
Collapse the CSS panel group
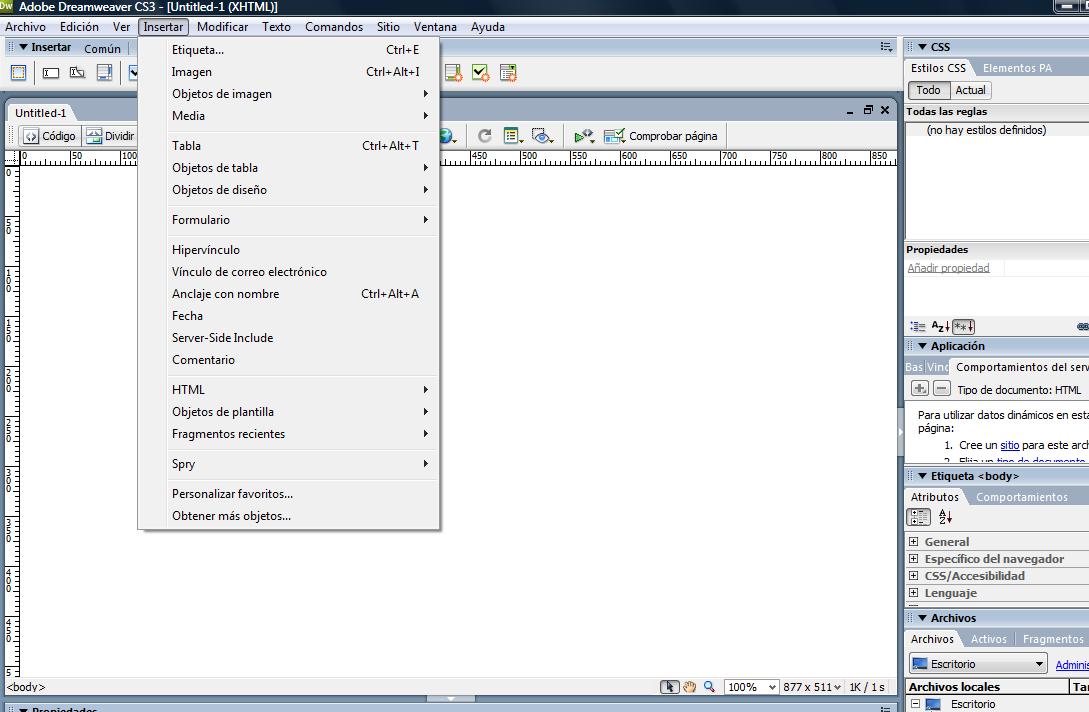(x=922, y=47)
